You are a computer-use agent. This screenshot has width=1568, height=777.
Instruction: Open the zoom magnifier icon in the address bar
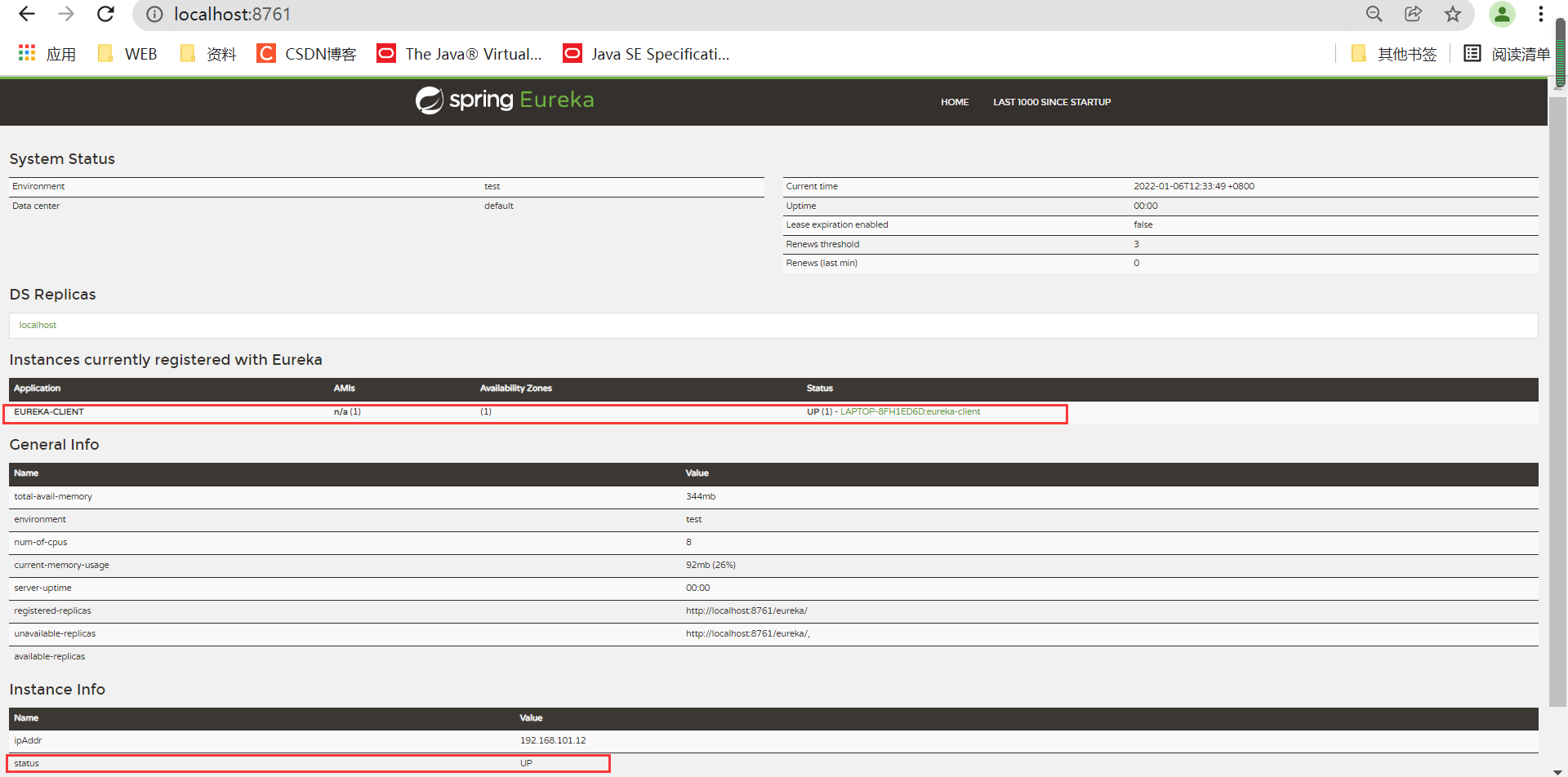click(1374, 14)
